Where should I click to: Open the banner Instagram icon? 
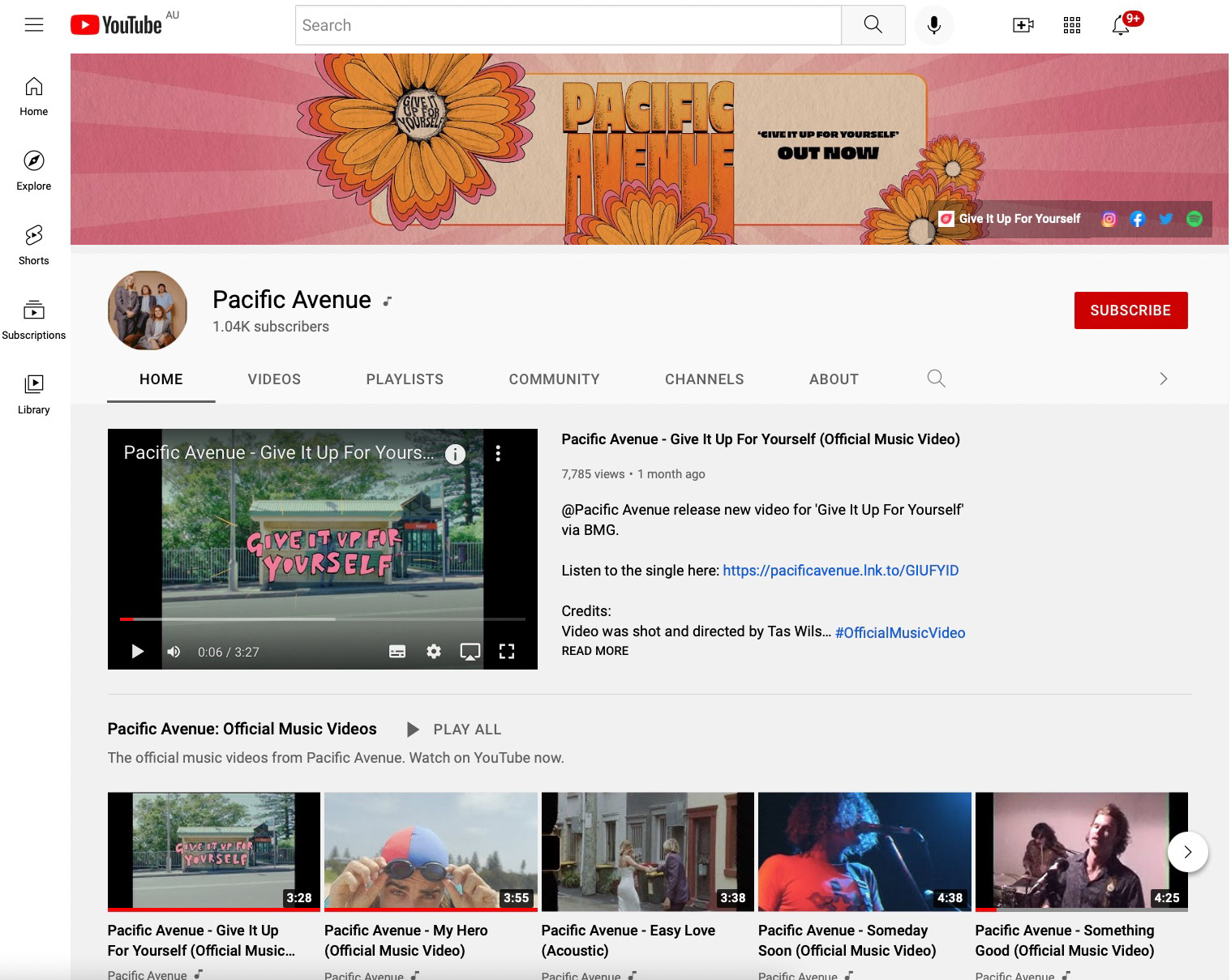pos(1109,219)
